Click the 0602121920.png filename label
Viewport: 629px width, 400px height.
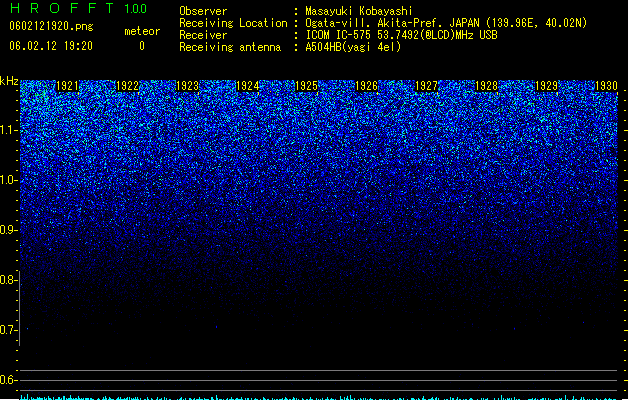click(51, 26)
